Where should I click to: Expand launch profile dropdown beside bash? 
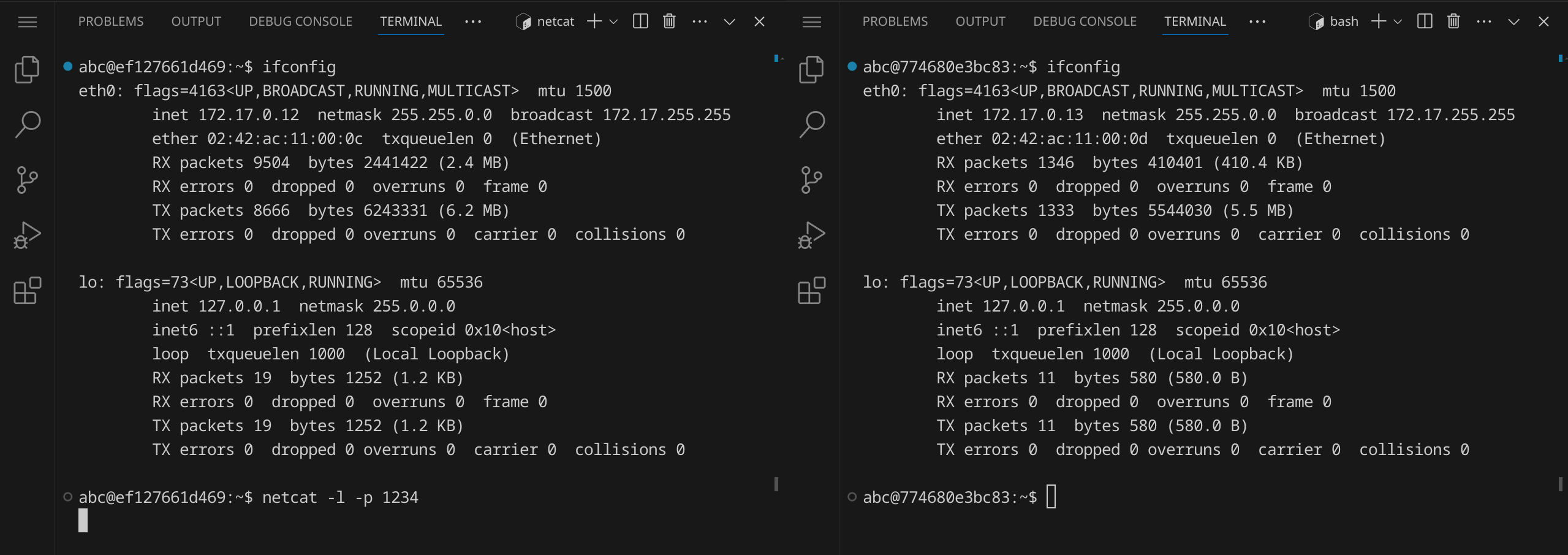pos(1398,21)
